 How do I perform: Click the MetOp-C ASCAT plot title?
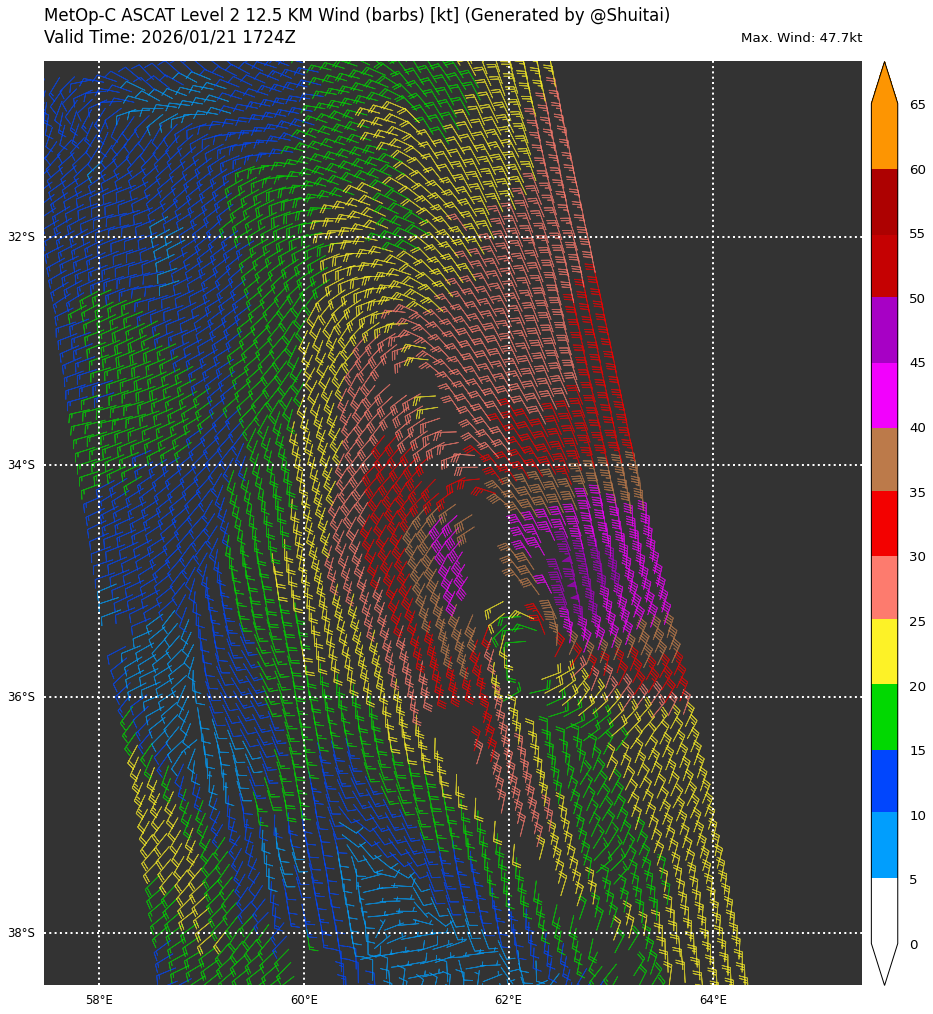coord(357,16)
